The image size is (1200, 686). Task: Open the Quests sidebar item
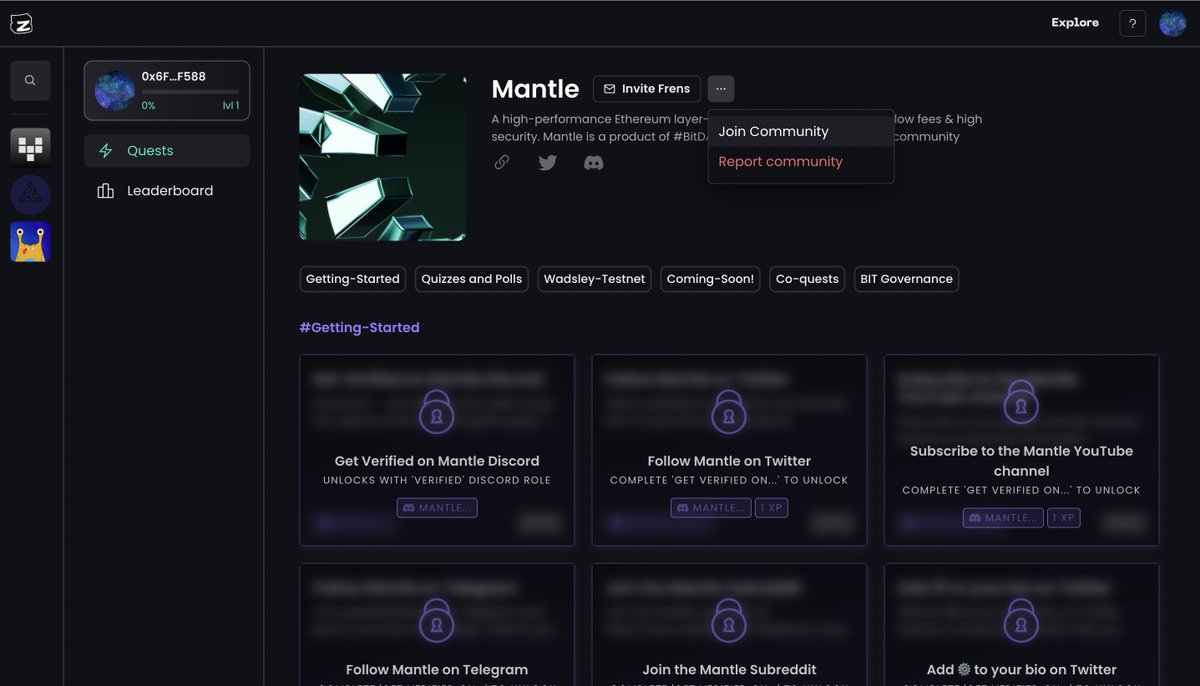(x=167, y=151)
